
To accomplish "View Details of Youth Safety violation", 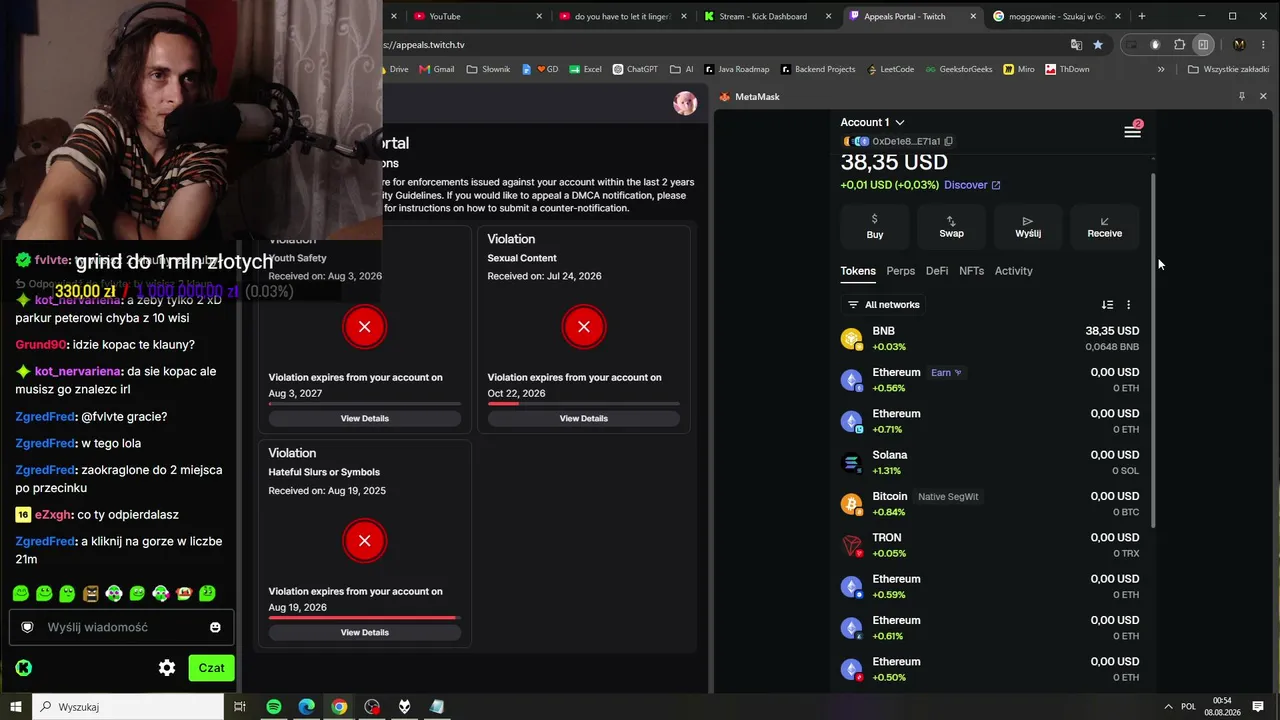I will [364, 418].
